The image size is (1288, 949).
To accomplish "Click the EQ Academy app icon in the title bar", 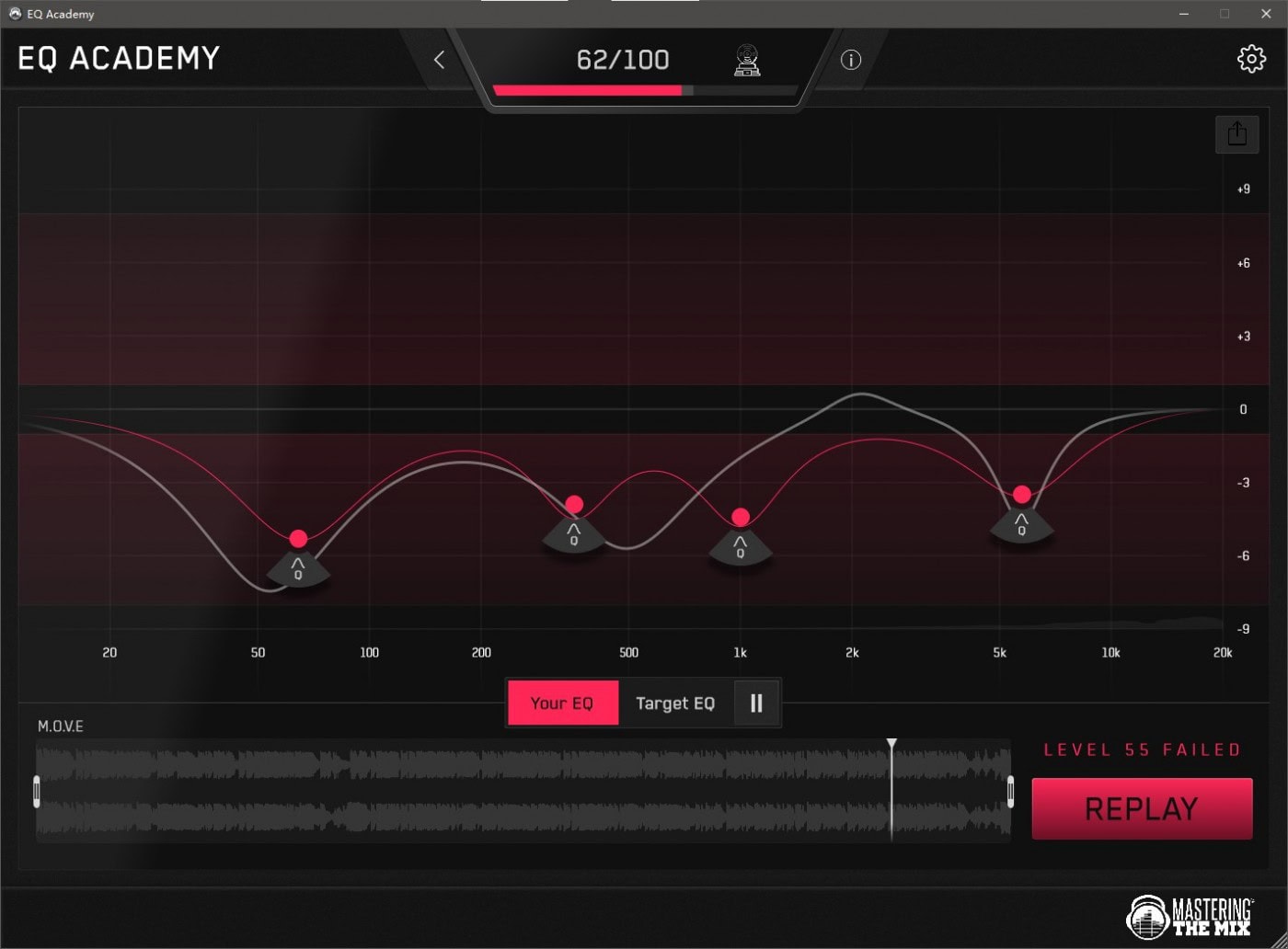I will tap(15, 14).
